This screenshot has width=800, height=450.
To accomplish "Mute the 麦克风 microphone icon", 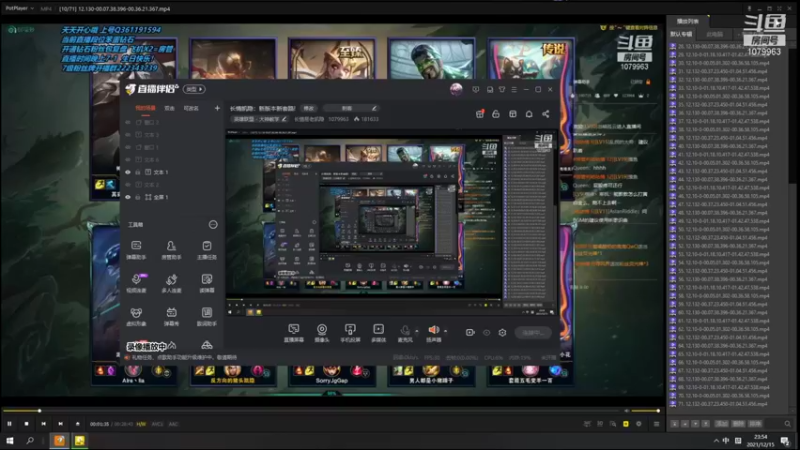I will pos(405,331).
